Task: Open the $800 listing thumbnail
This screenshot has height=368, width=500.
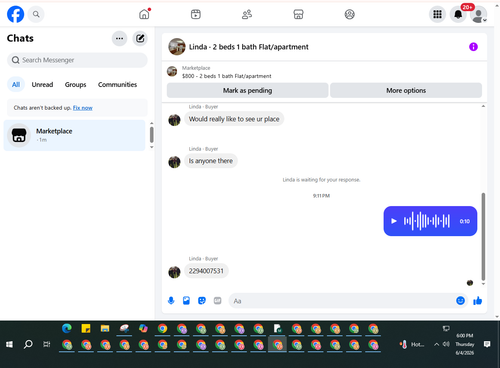Action: [x=172, y=71]
